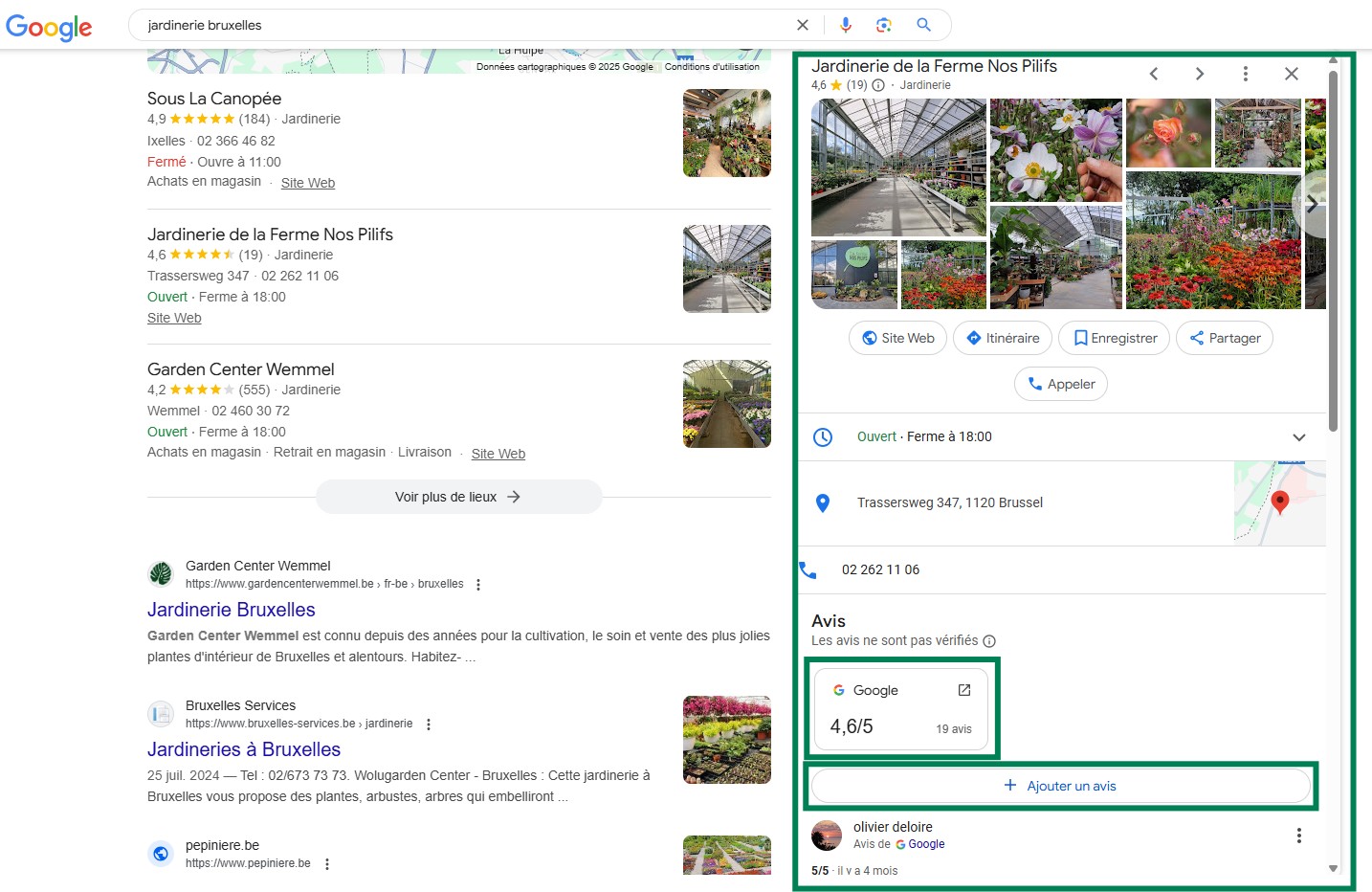1372x892 pixels.
Task: Expand the opening hours chevron
Action: tap(1299, 437)
